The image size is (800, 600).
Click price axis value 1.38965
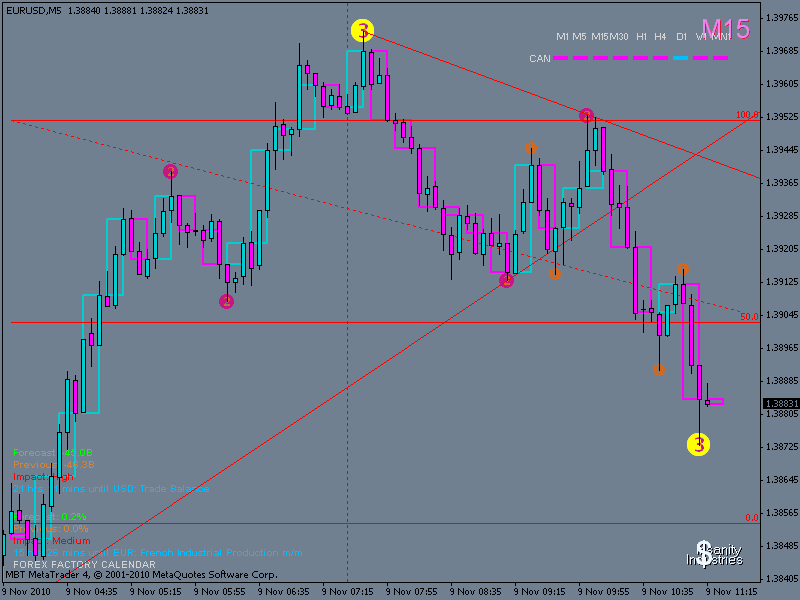click(x=782, y=348)
